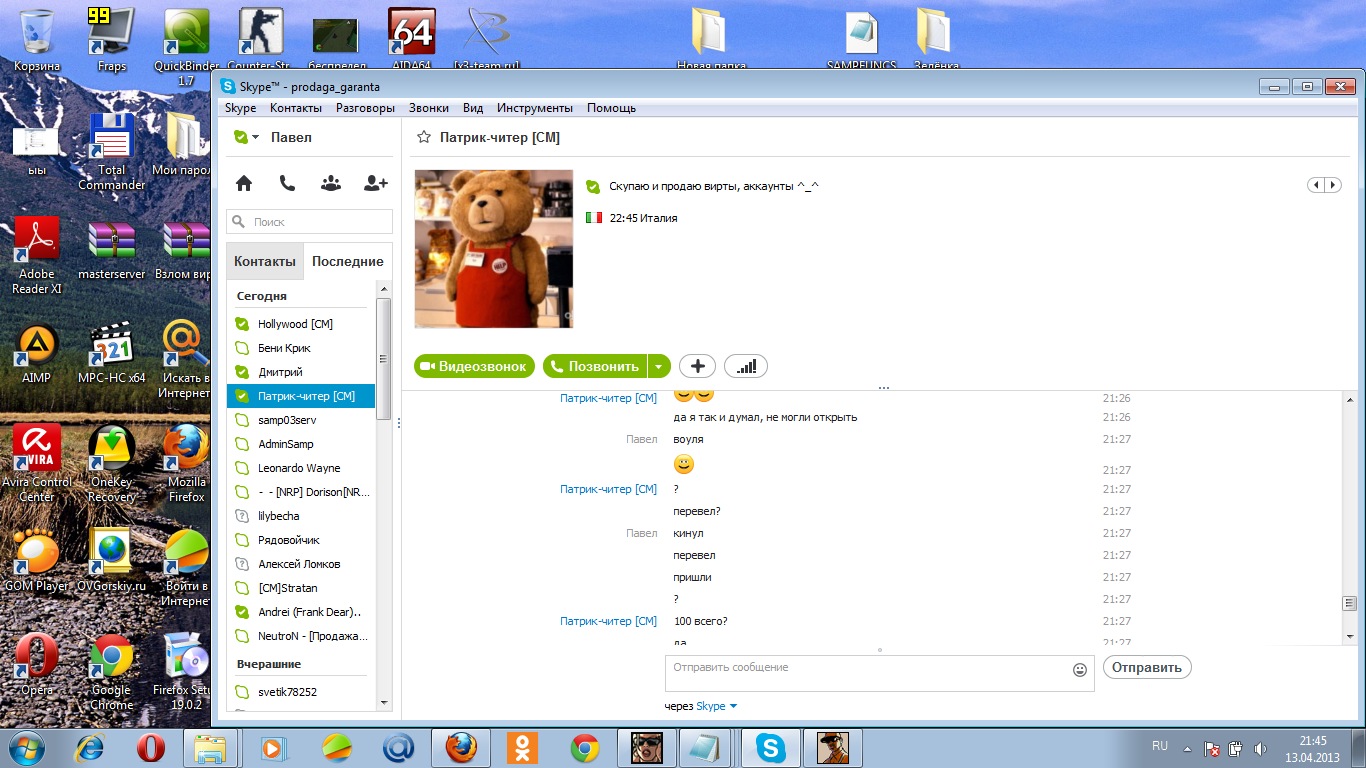Launch Google Chrome from desktop
This screenshot has height=768, width=1366.
112,672
